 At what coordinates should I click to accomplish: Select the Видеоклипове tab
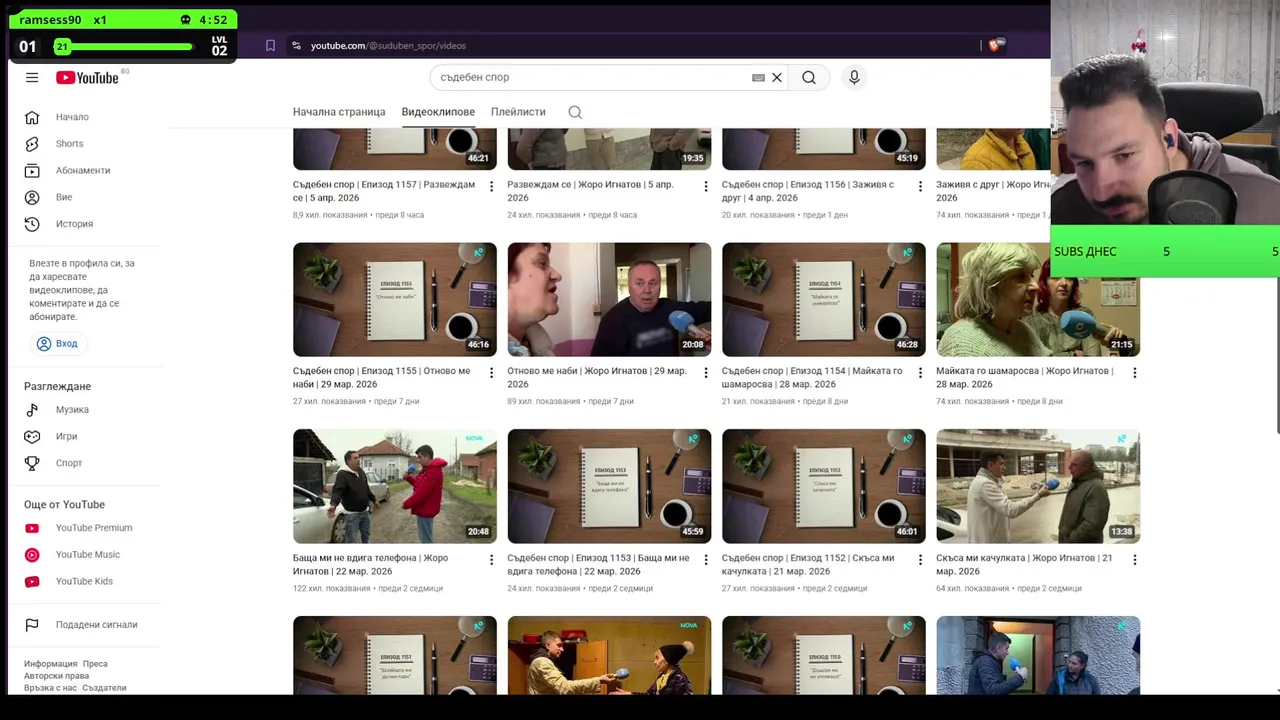point(438,112)
